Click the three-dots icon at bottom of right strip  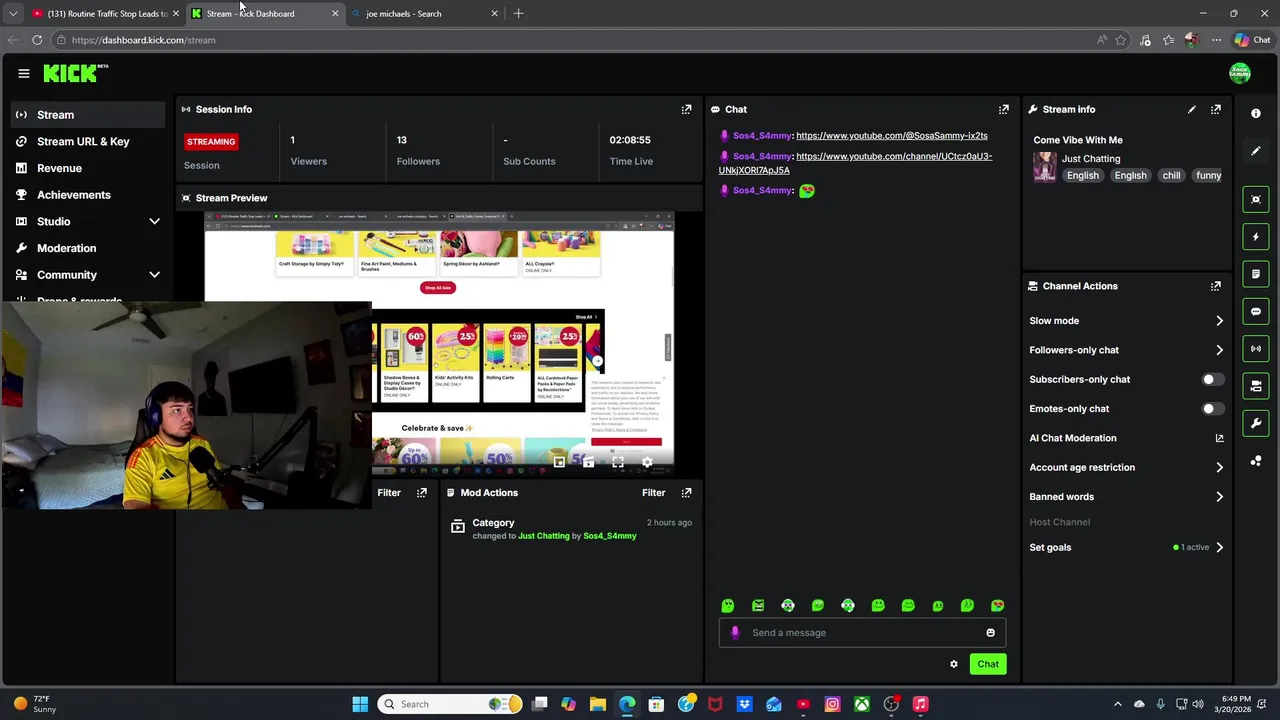pyautogui.click(x=1256, y=461)
